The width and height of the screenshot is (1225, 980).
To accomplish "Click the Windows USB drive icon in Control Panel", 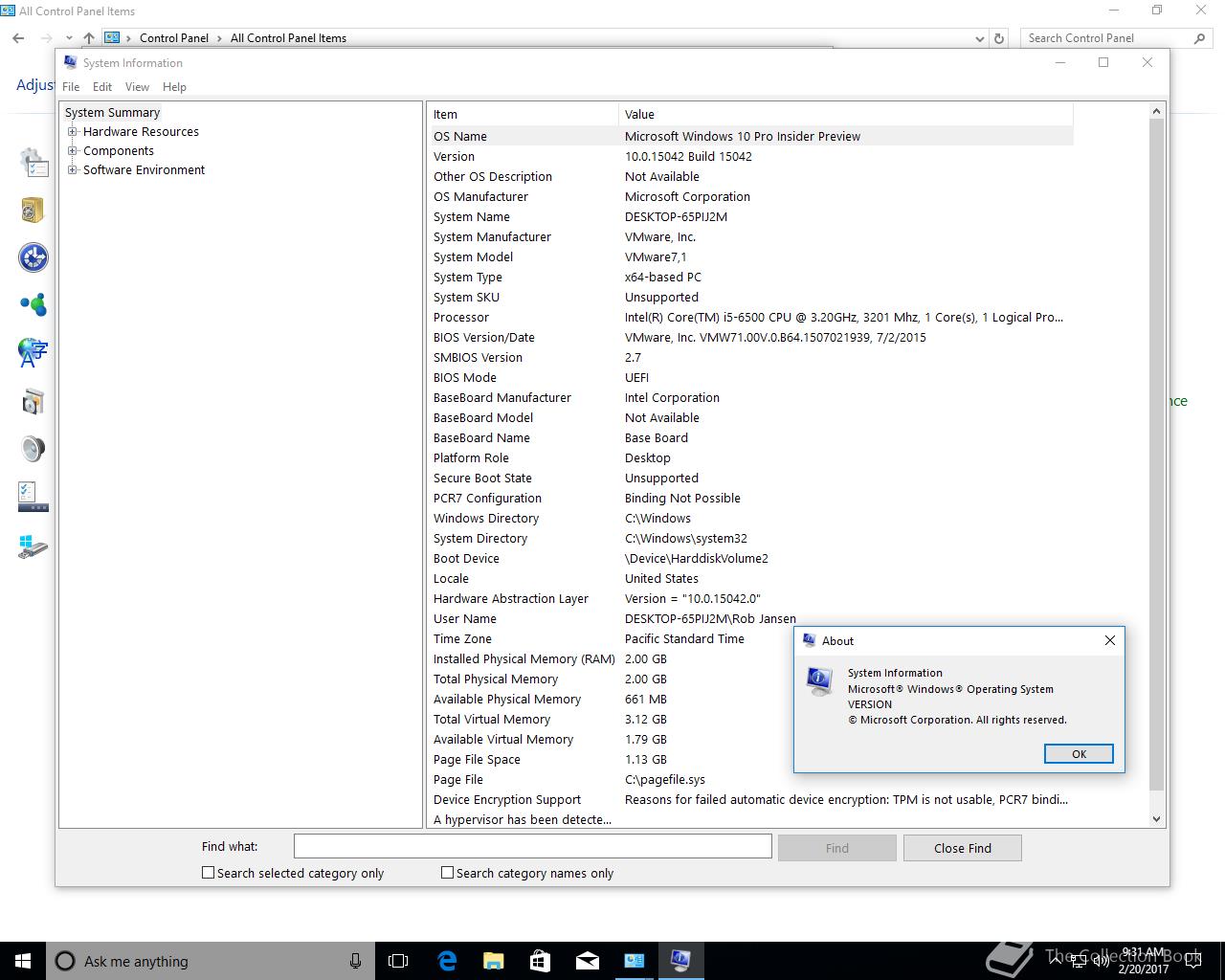I will (x=33, y=546).
